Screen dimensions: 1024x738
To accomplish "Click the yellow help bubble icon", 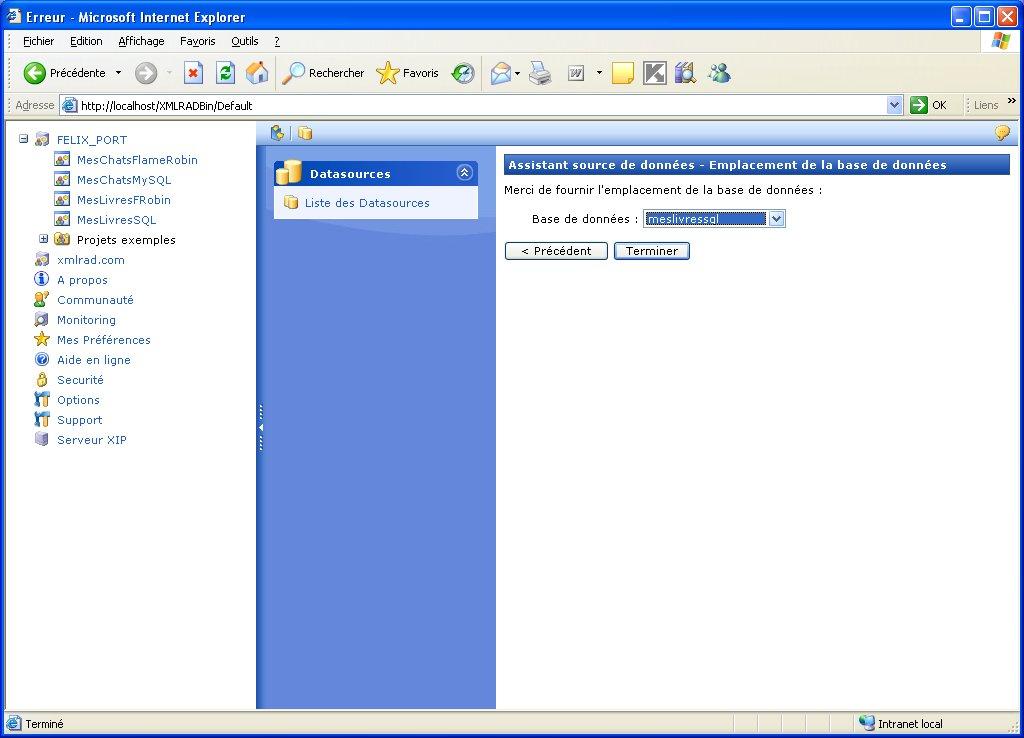I will [1002, 133].
